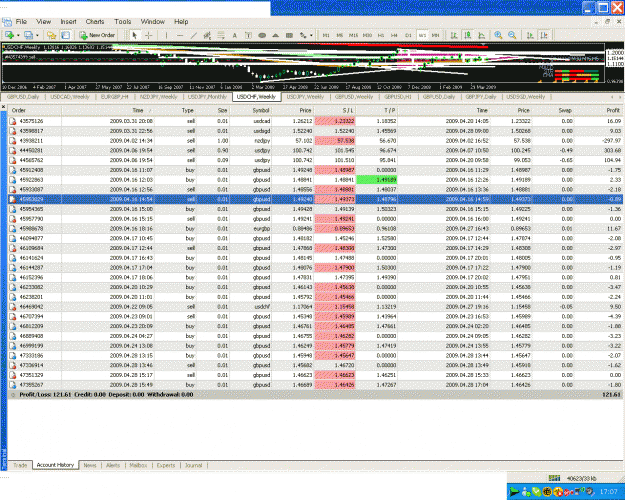This screenshot has width=625, height=500.
Task: Open the Journal terminal tab
Action: [x=193, y=465]
